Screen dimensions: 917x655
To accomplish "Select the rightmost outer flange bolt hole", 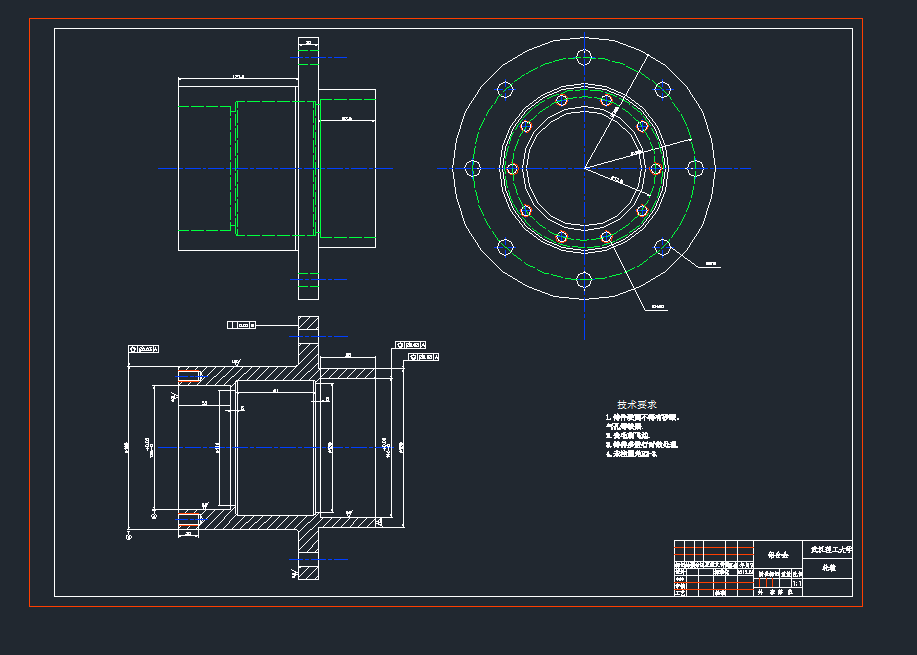I will [x=696, y=168].
